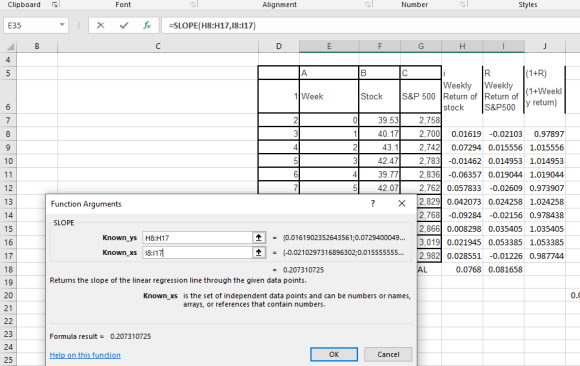
Task: Open the Number group dialog launcher
Action: point(462,4)
